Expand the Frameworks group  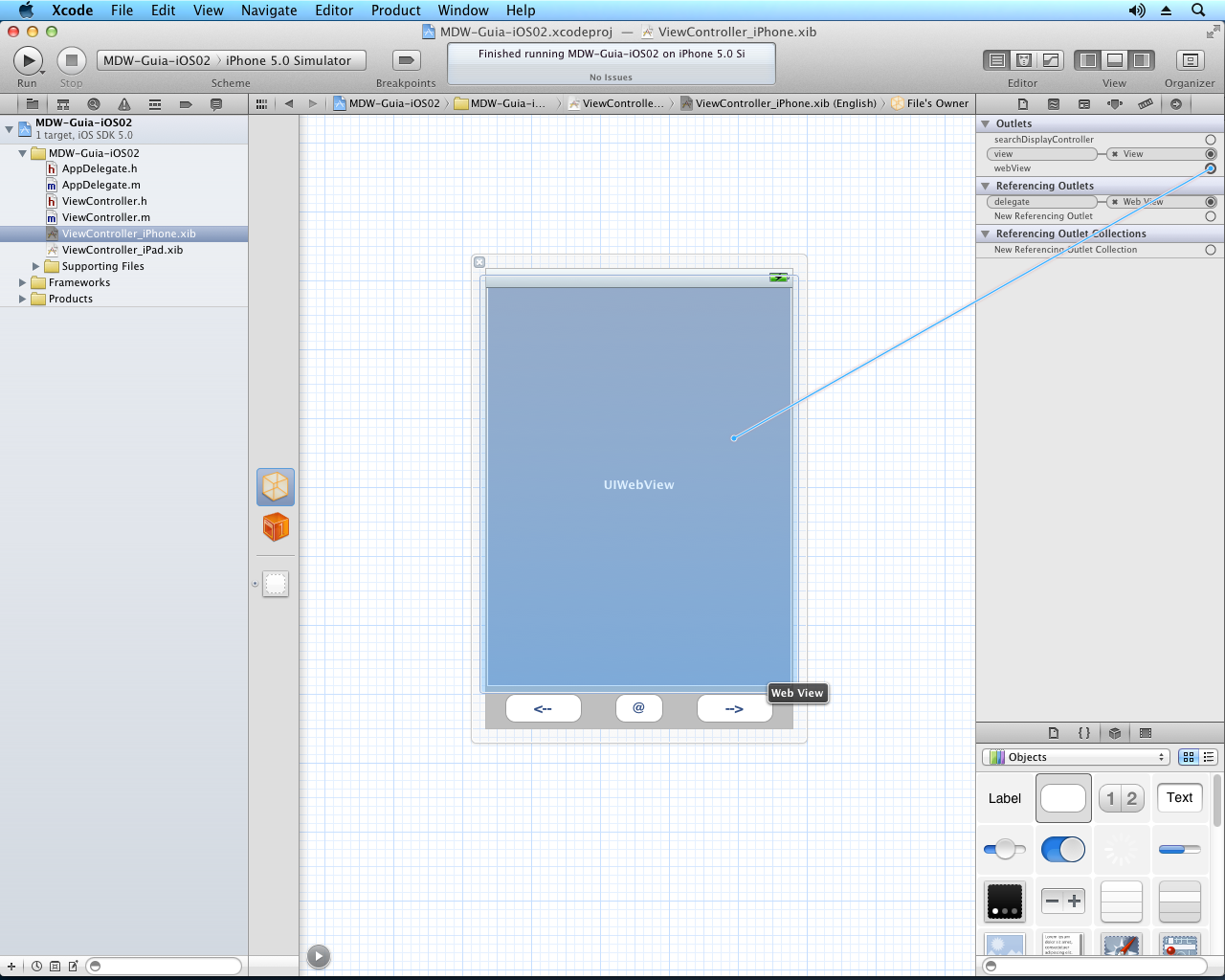(x=22, y=282)
